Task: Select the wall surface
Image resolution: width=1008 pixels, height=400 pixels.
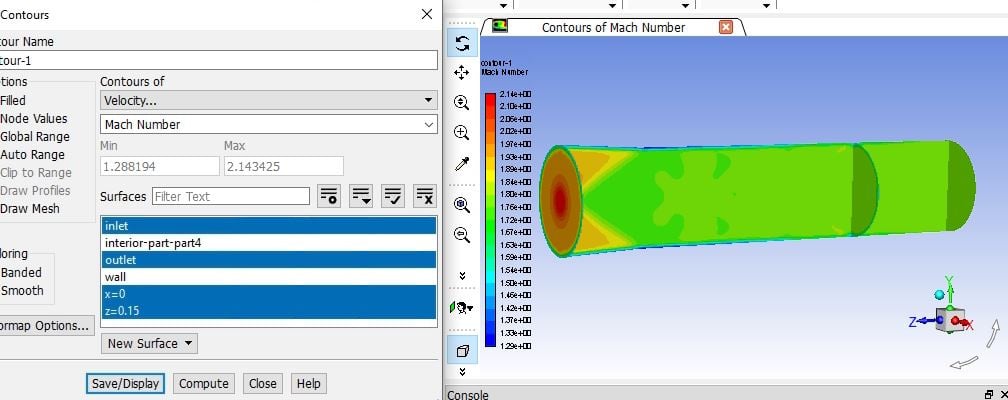Action: pos(269,277)
